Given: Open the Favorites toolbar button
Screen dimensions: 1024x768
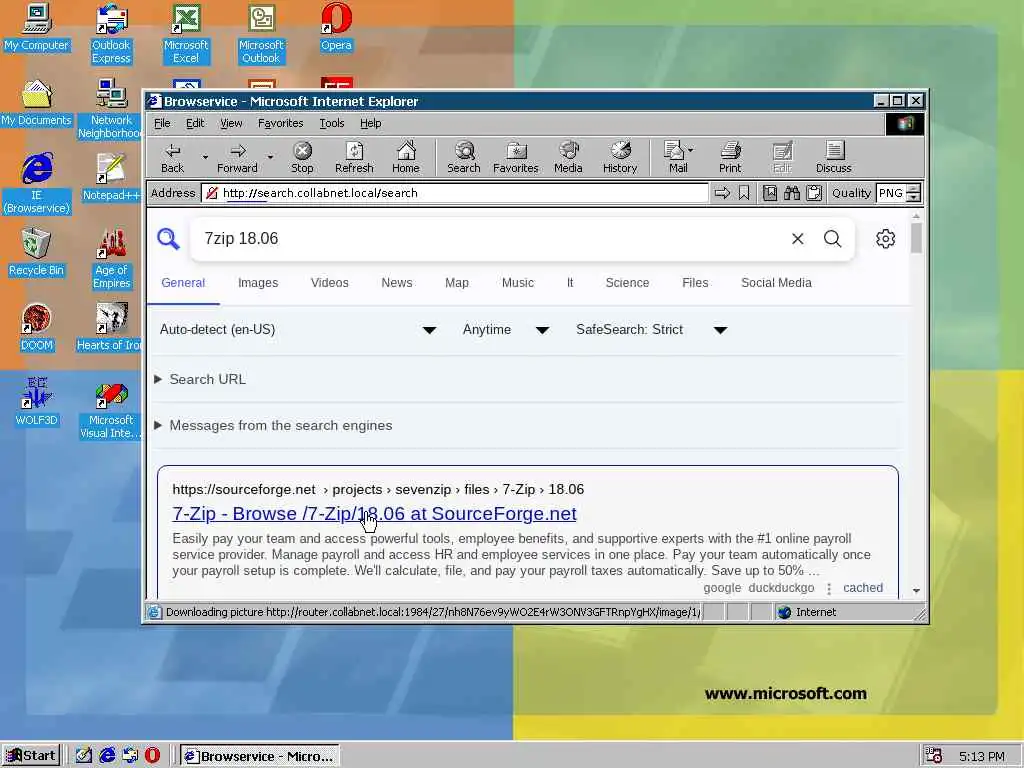Looking at the screenshot, I should click(515, 158).
